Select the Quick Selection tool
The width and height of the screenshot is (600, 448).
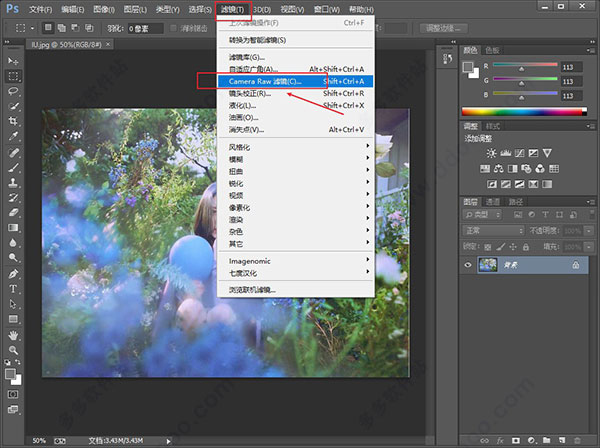[13, 106]
